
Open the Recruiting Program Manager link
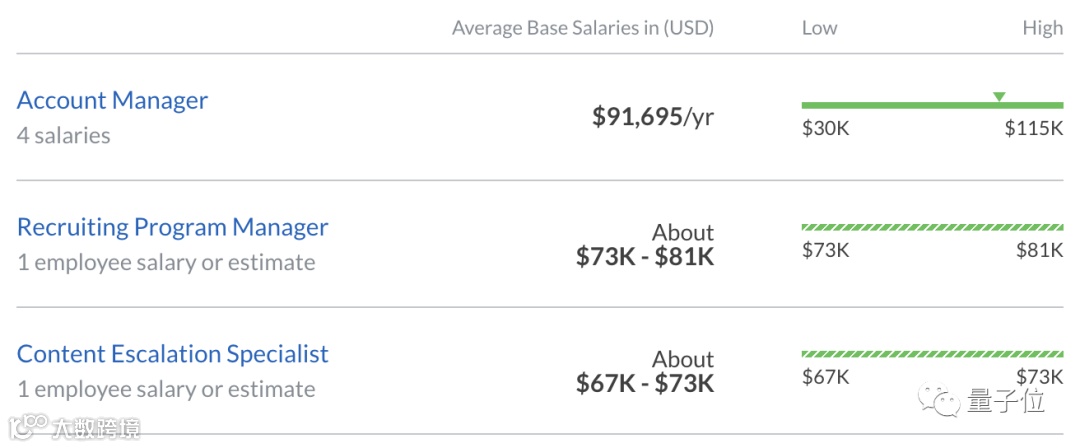click(x=172, y=227)
